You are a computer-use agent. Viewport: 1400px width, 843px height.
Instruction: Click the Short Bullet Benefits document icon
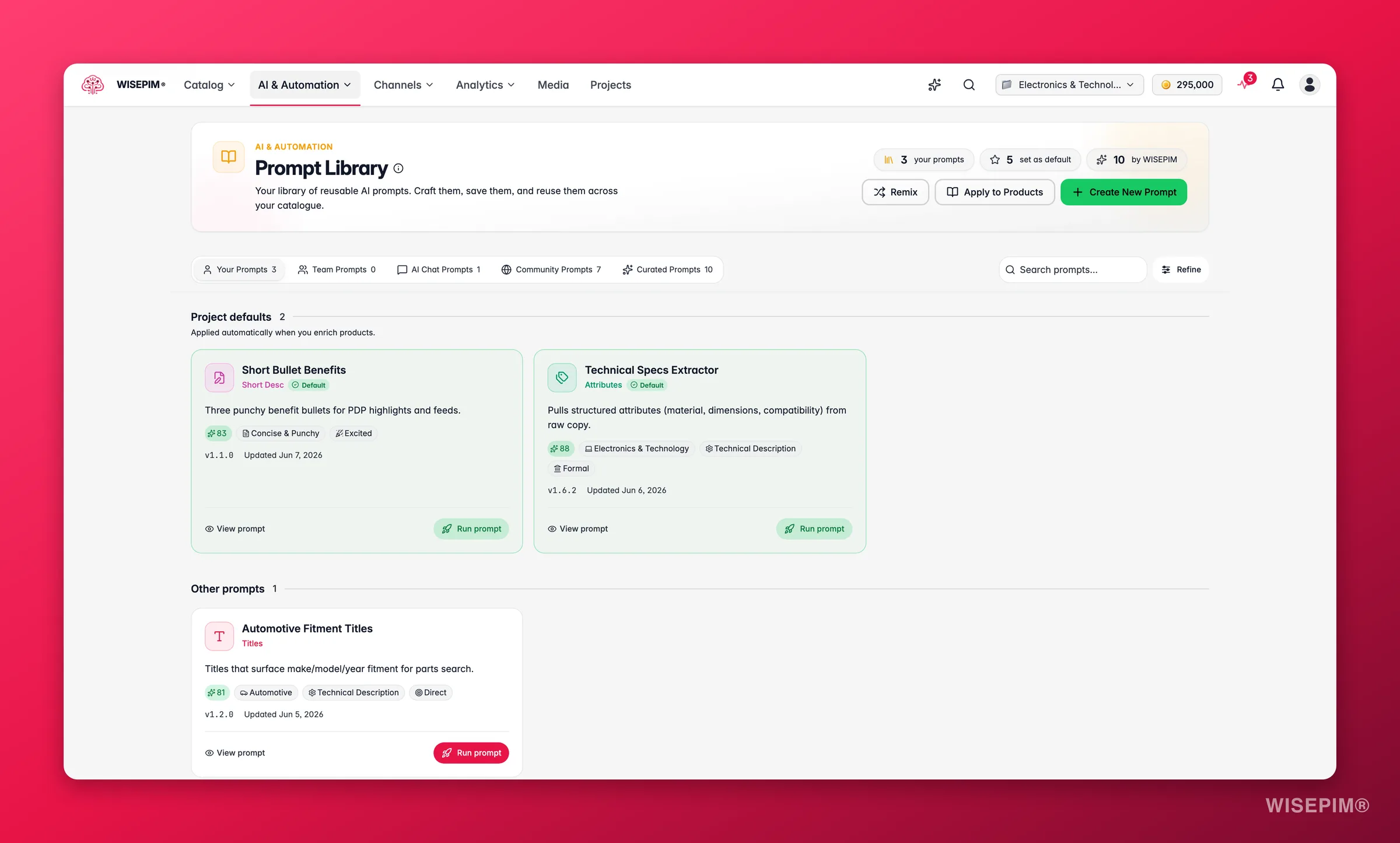219,377
